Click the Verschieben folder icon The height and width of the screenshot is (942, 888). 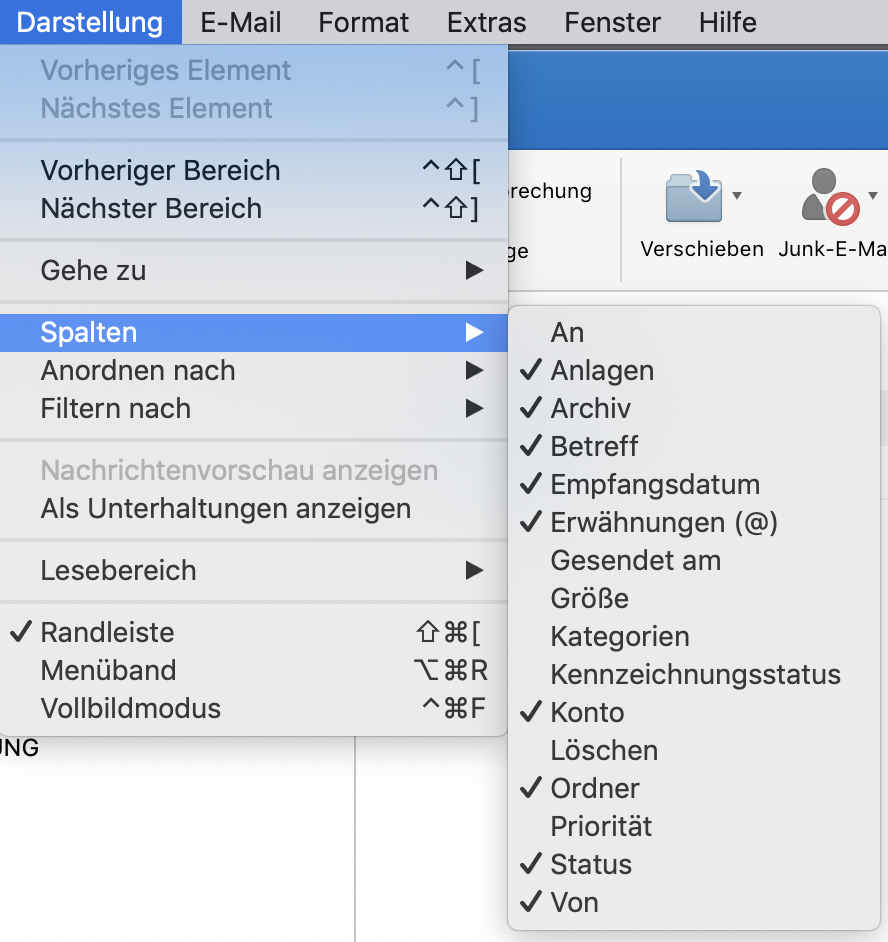point(694,196)
